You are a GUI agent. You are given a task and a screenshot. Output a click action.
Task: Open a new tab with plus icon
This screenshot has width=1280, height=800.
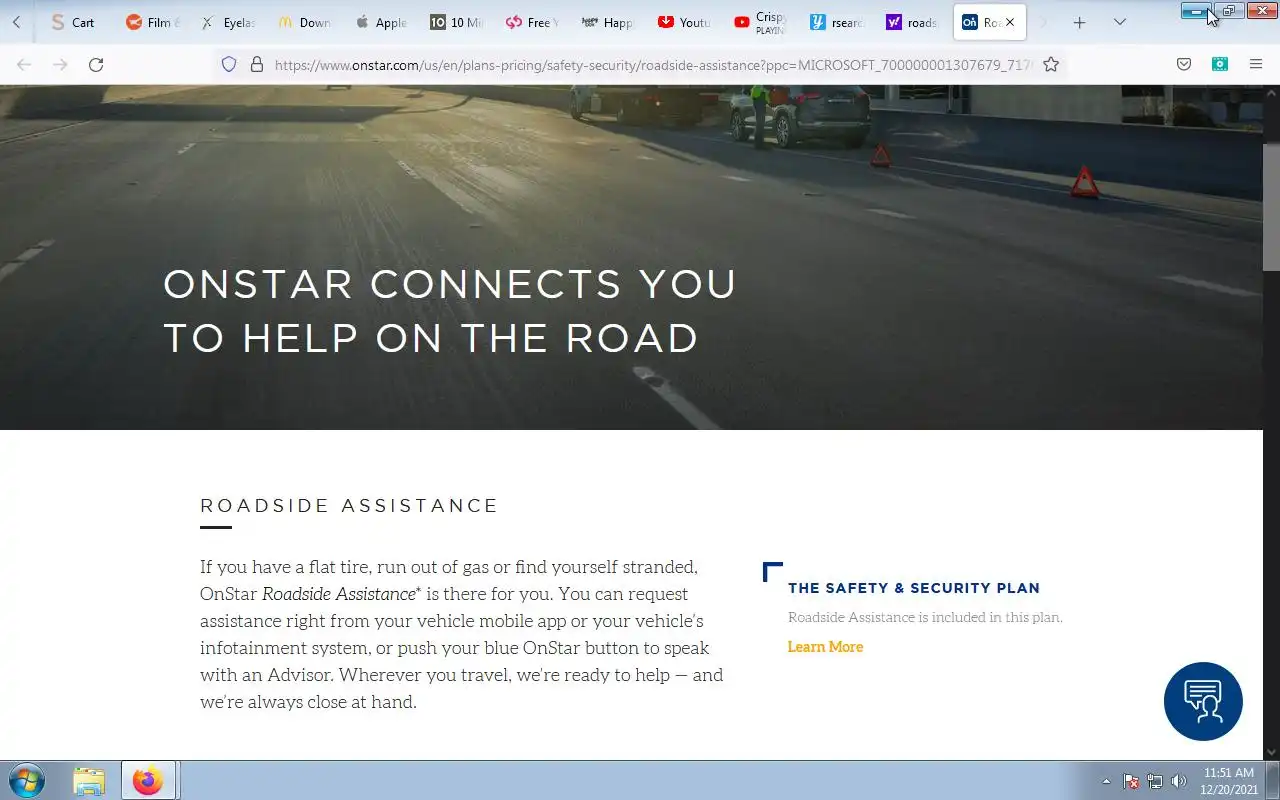[1079, 22]
